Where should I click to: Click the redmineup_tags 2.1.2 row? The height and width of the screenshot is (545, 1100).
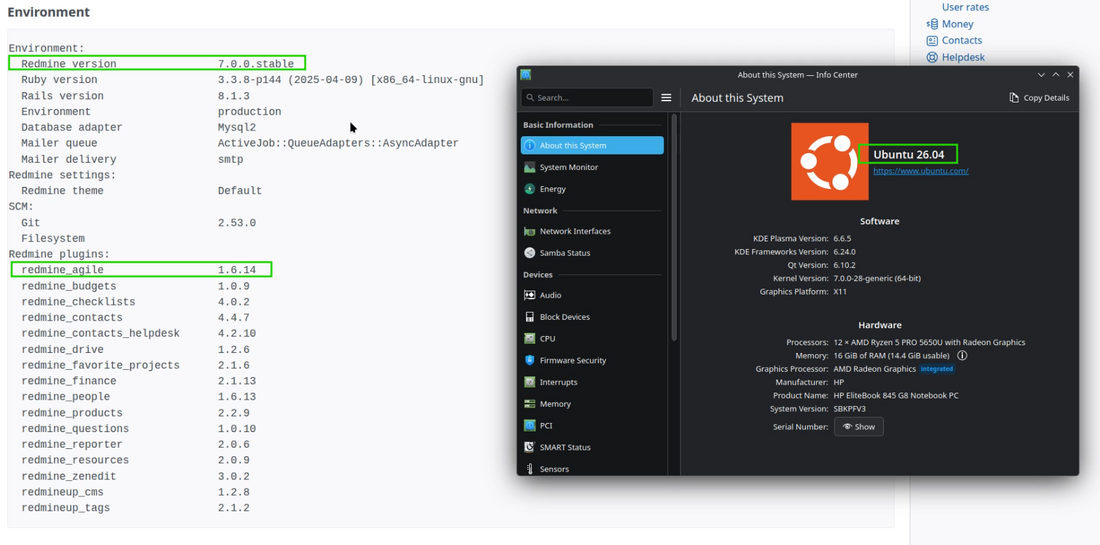(x=135, y=508)
